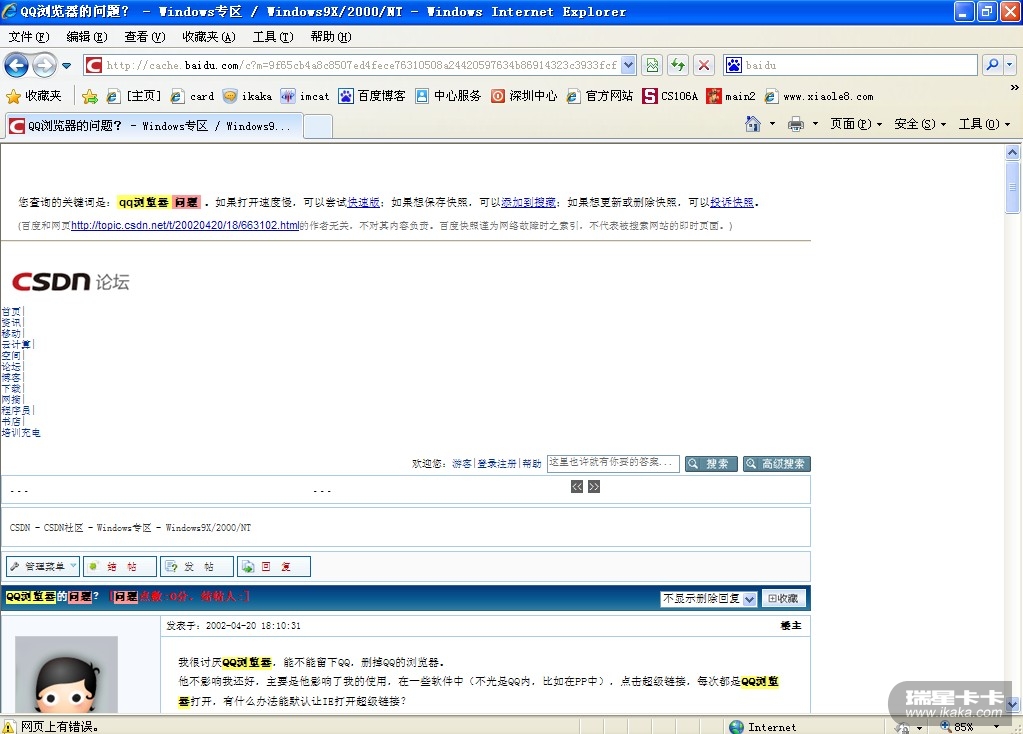Click the 云计算 navigation link
Screen dimensions: 1023x734
pyautogui.click(x=16, y=344)
